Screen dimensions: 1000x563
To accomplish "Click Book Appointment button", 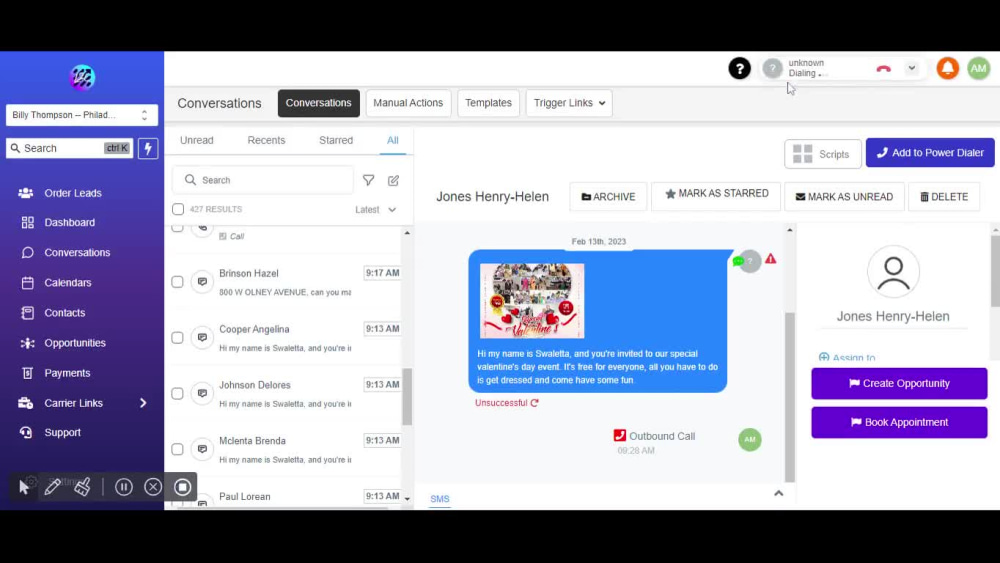I will point(899,422).
